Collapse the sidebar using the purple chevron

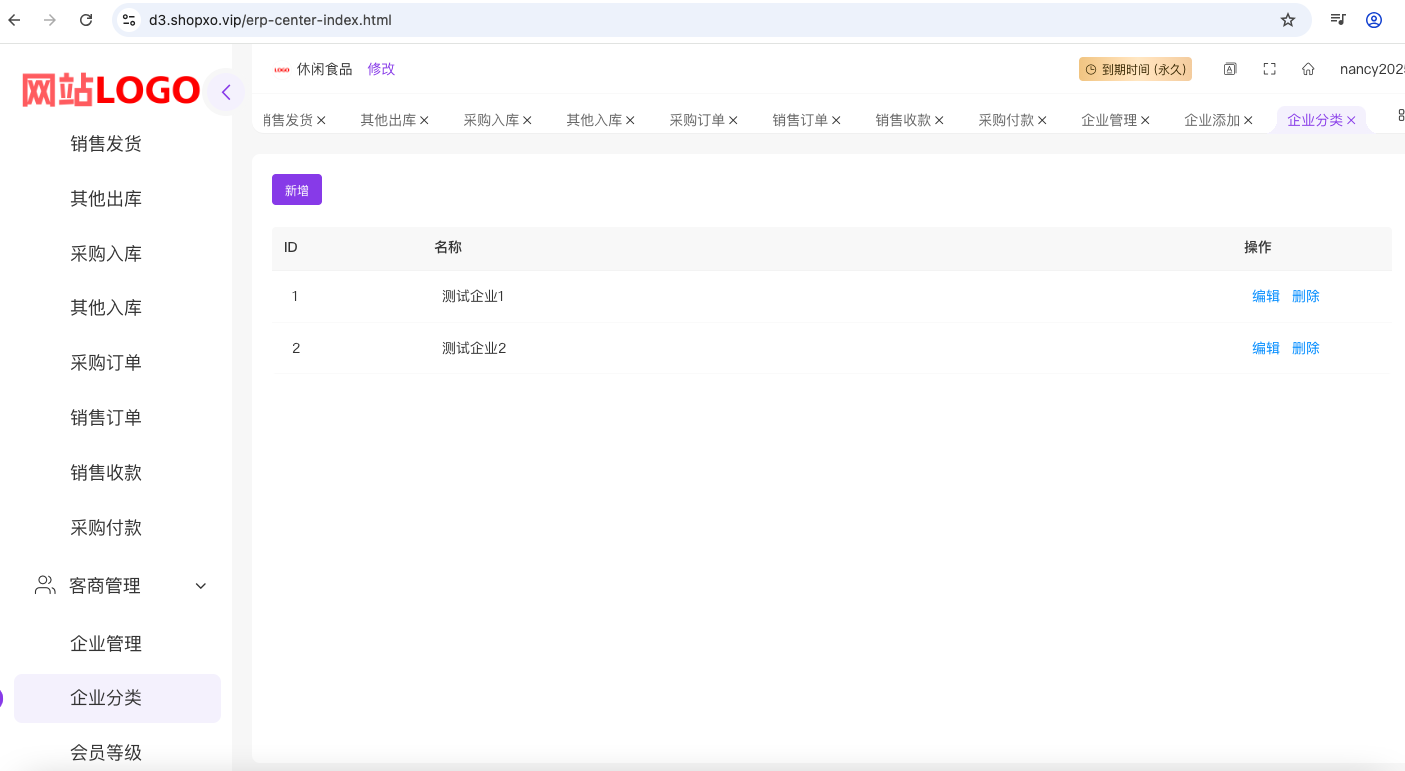tap(226, 91)
